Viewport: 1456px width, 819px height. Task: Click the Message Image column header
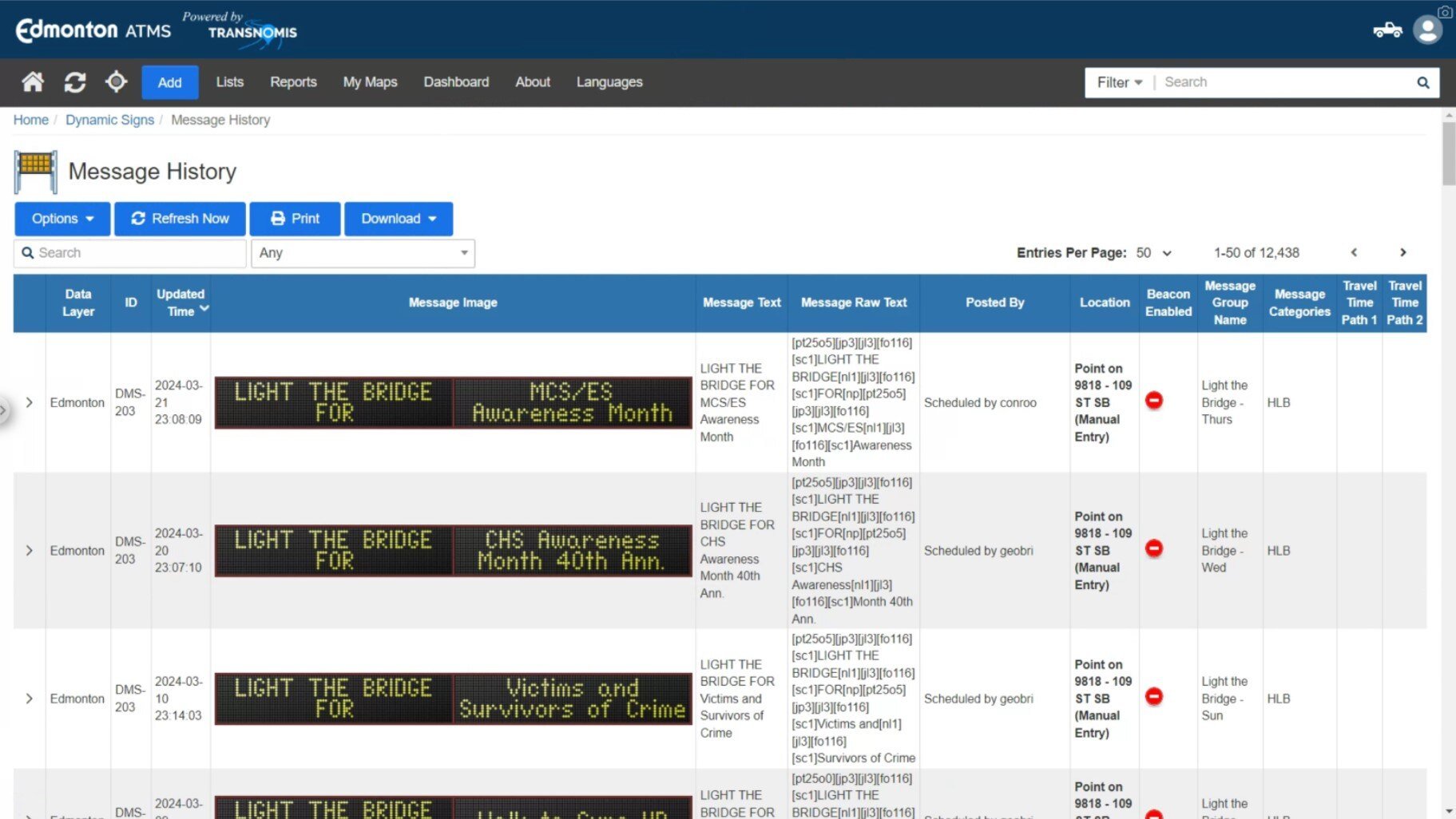(x=453, y=303)
